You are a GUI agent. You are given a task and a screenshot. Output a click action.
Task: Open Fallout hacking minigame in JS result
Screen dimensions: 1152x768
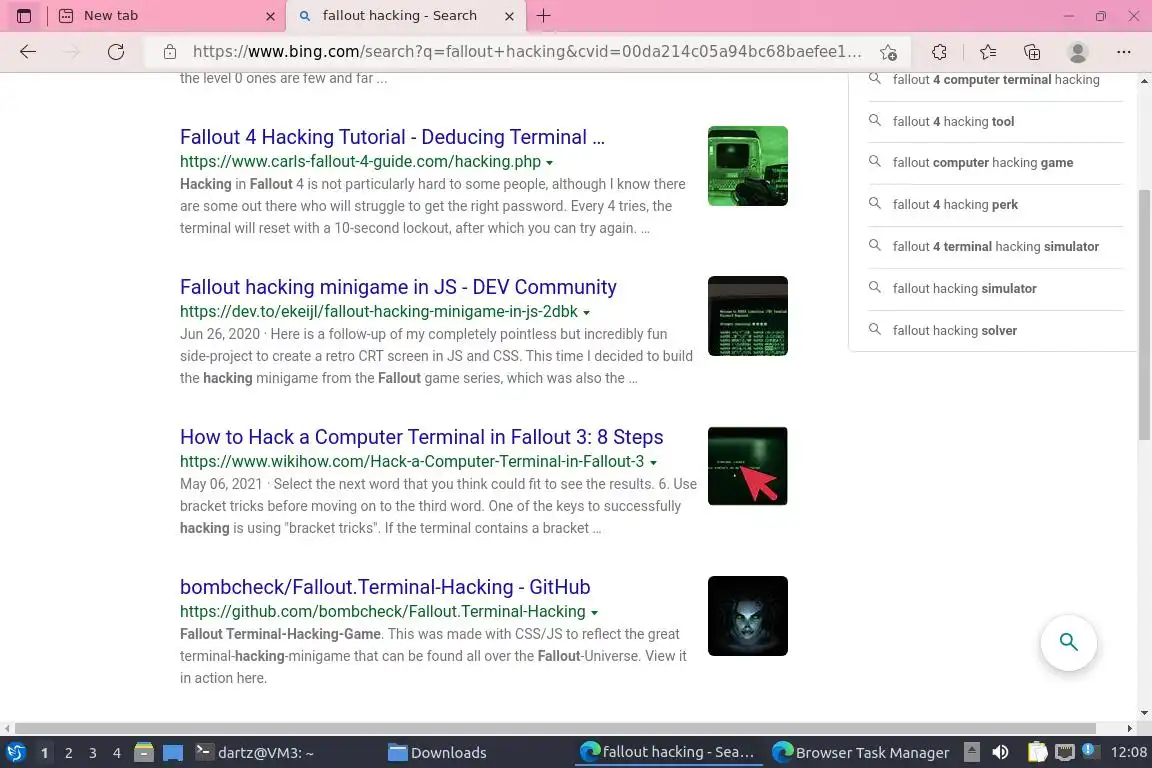[398, 287]
